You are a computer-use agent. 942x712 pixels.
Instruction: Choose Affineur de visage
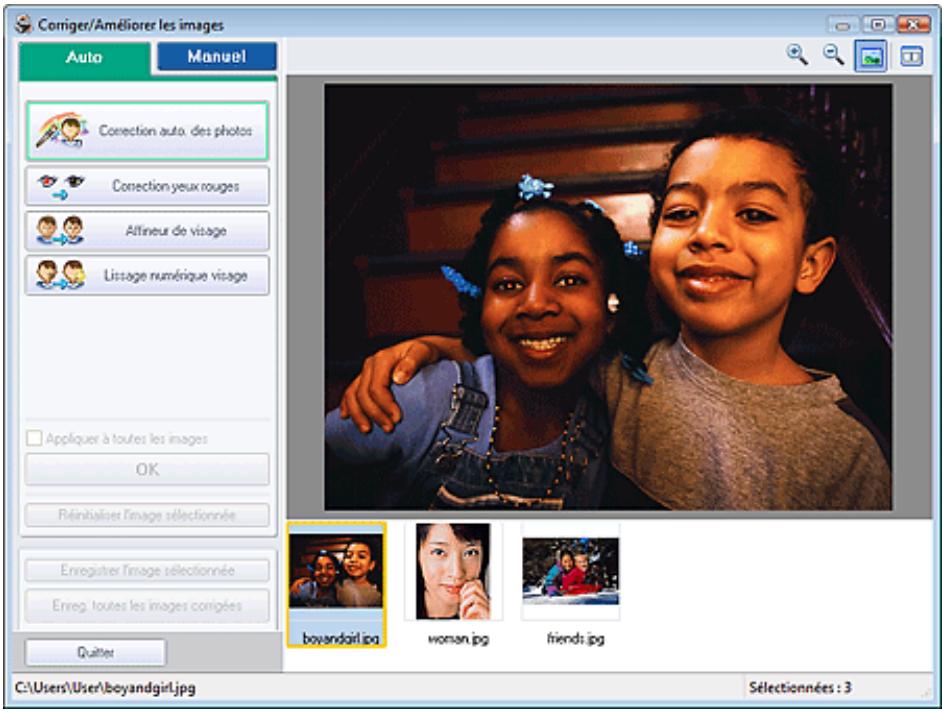[147, 231]
